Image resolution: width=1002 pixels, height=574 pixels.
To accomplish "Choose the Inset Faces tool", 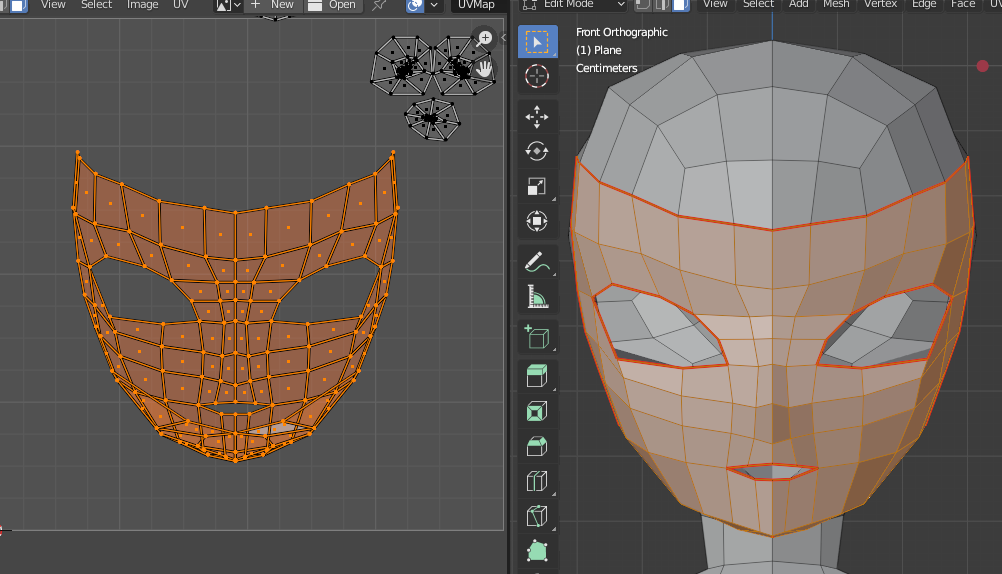I will click(x=537, y=411).
